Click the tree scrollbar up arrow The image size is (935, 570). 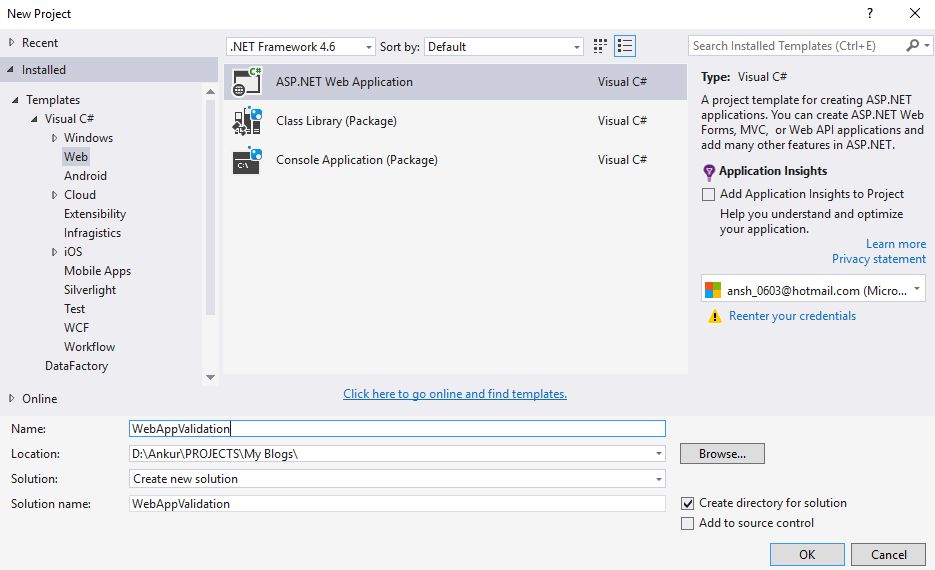(210, 92)
